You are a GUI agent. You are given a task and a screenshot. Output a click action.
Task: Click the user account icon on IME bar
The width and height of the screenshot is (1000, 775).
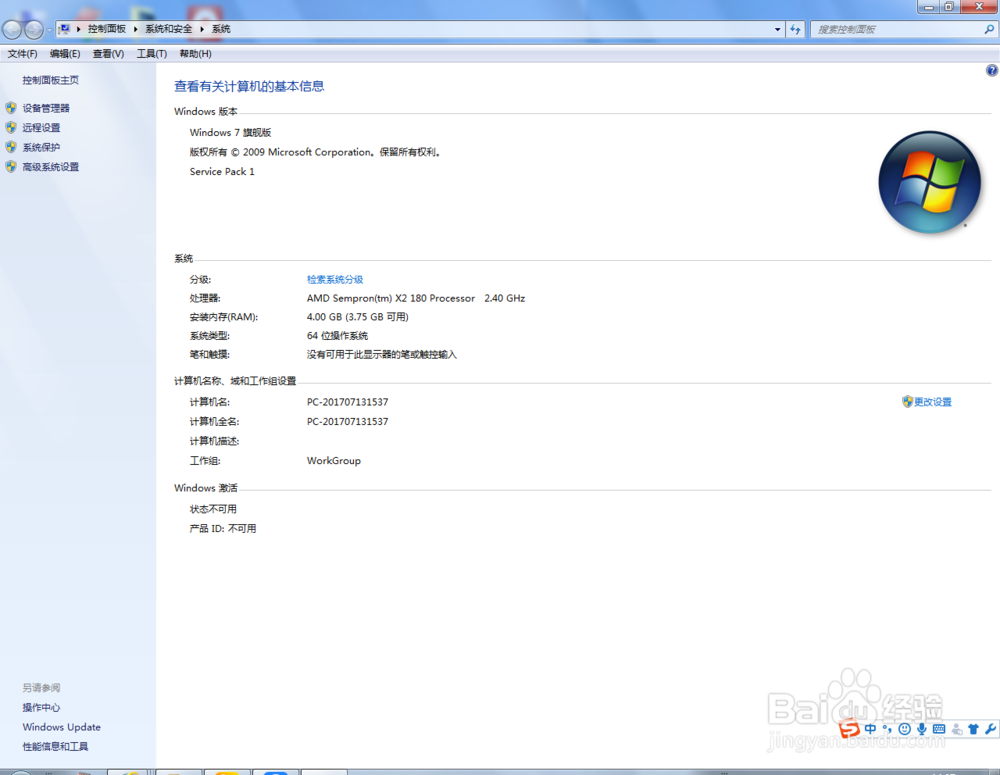(957, 729)
